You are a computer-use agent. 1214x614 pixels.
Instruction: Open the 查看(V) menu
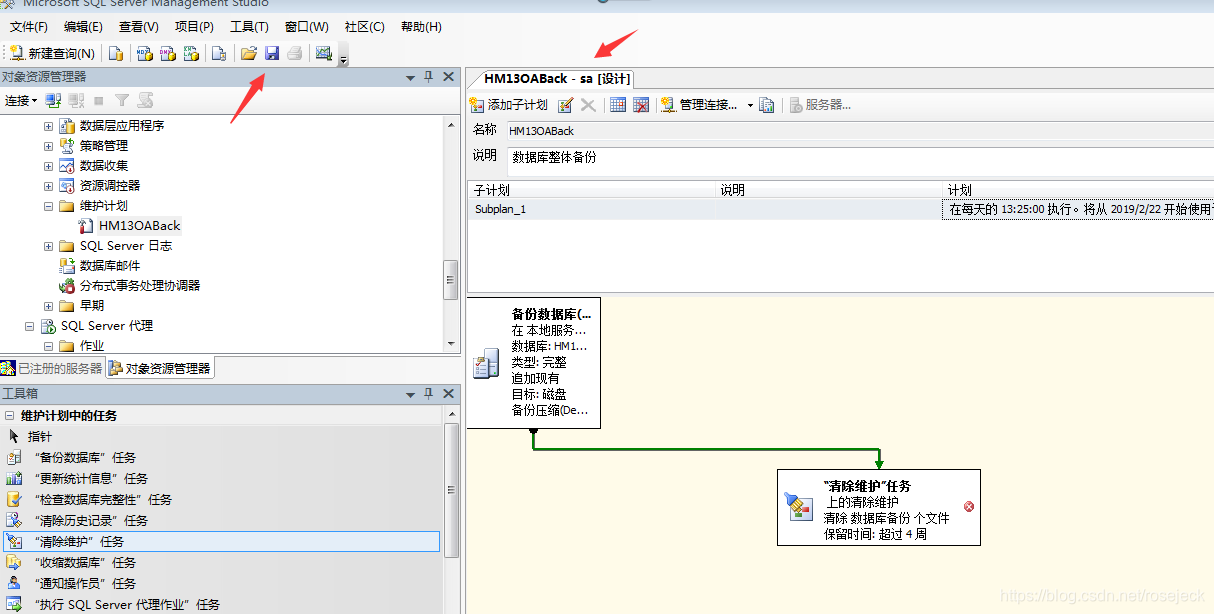[139, 27]
